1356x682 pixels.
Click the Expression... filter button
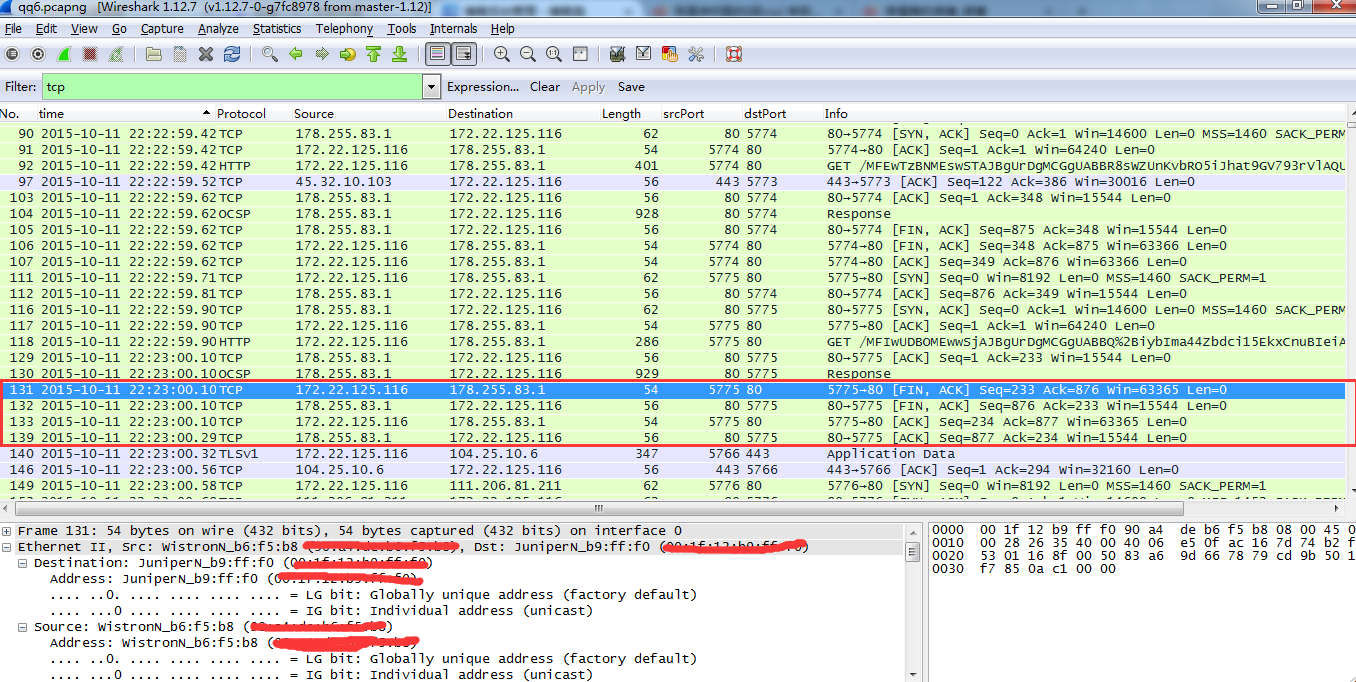[483, 87]
